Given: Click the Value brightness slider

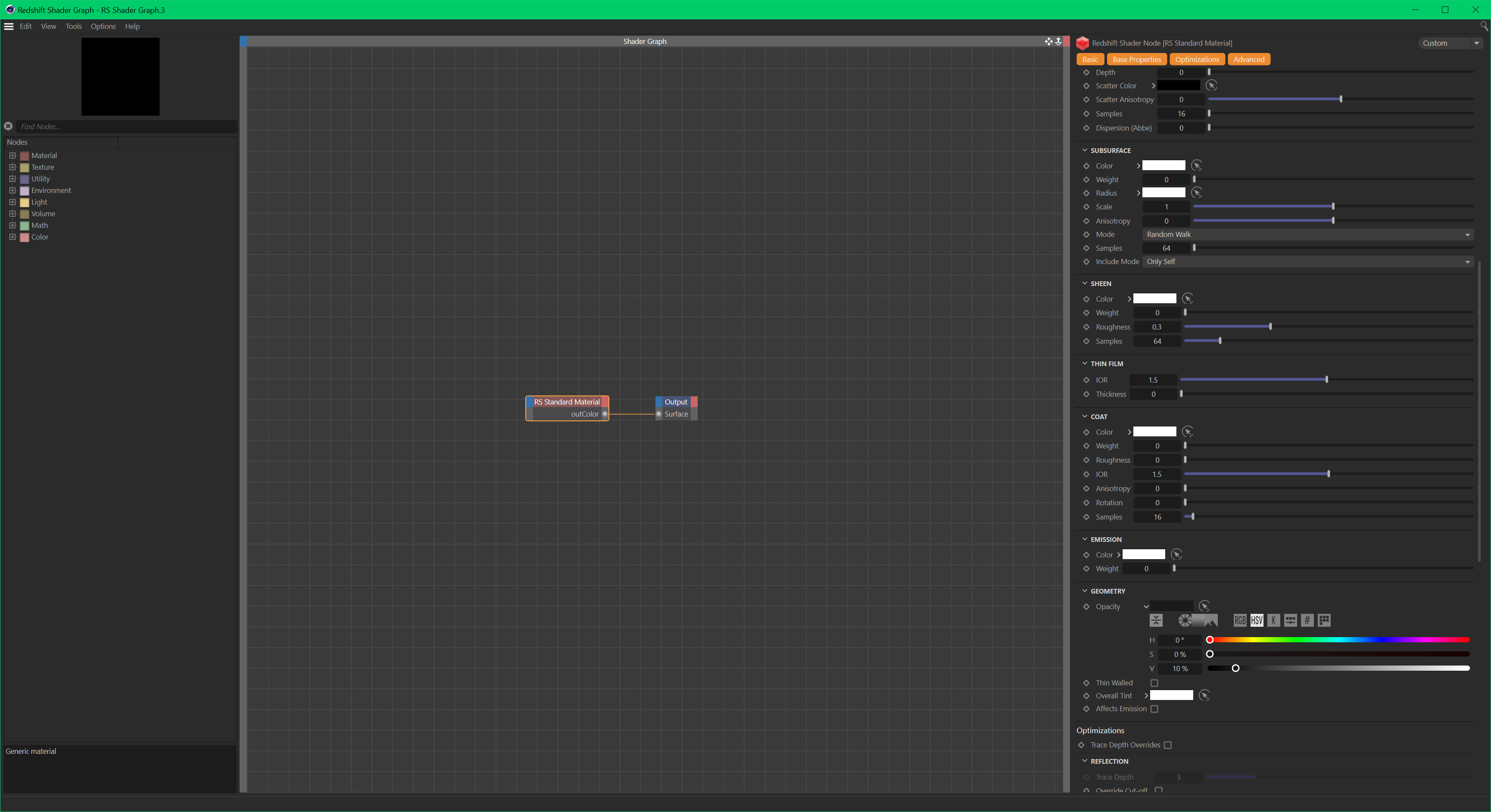Looking at the screenshot, I should (1339, 668).
